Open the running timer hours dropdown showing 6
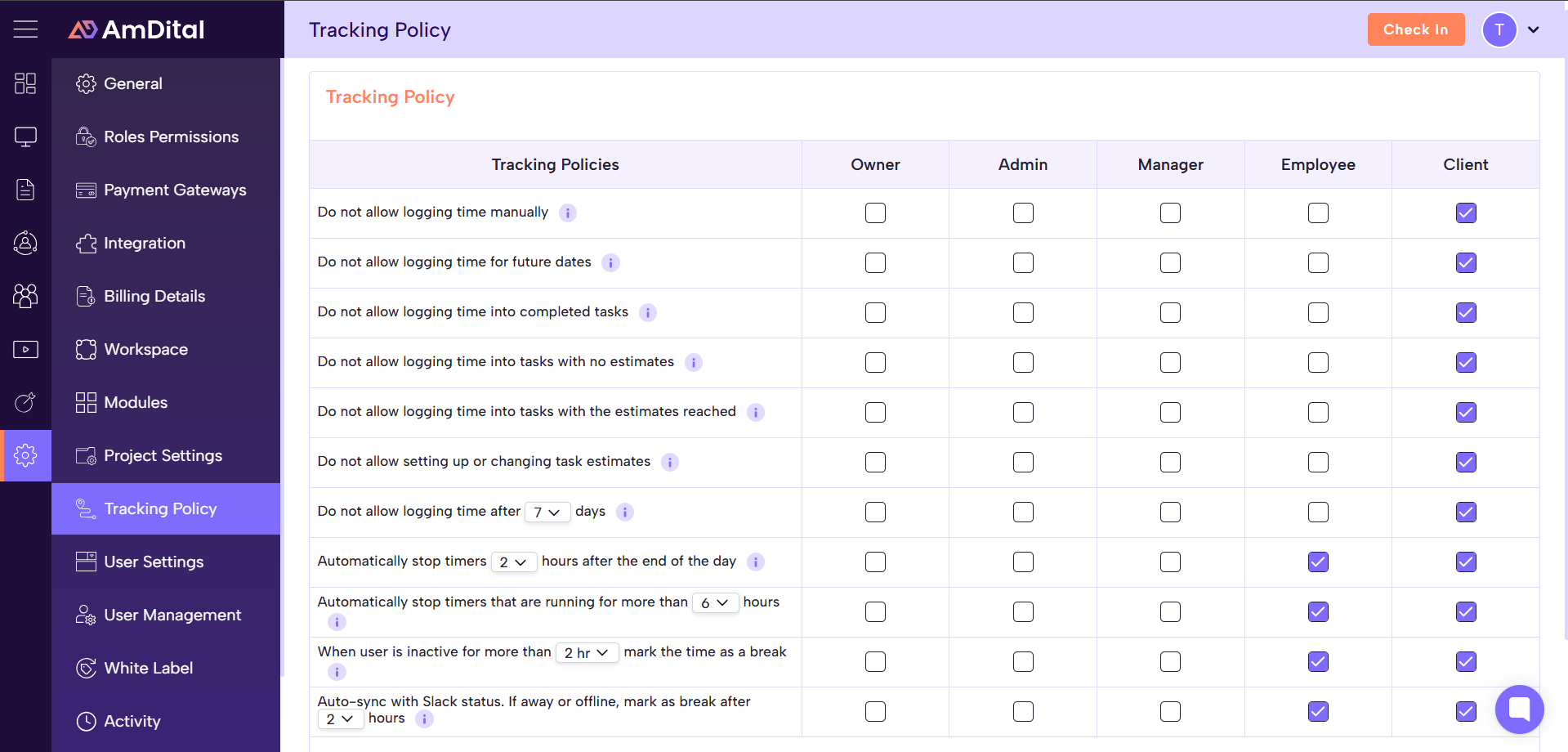Screen dimensions: 1568x752 (715, 603)
